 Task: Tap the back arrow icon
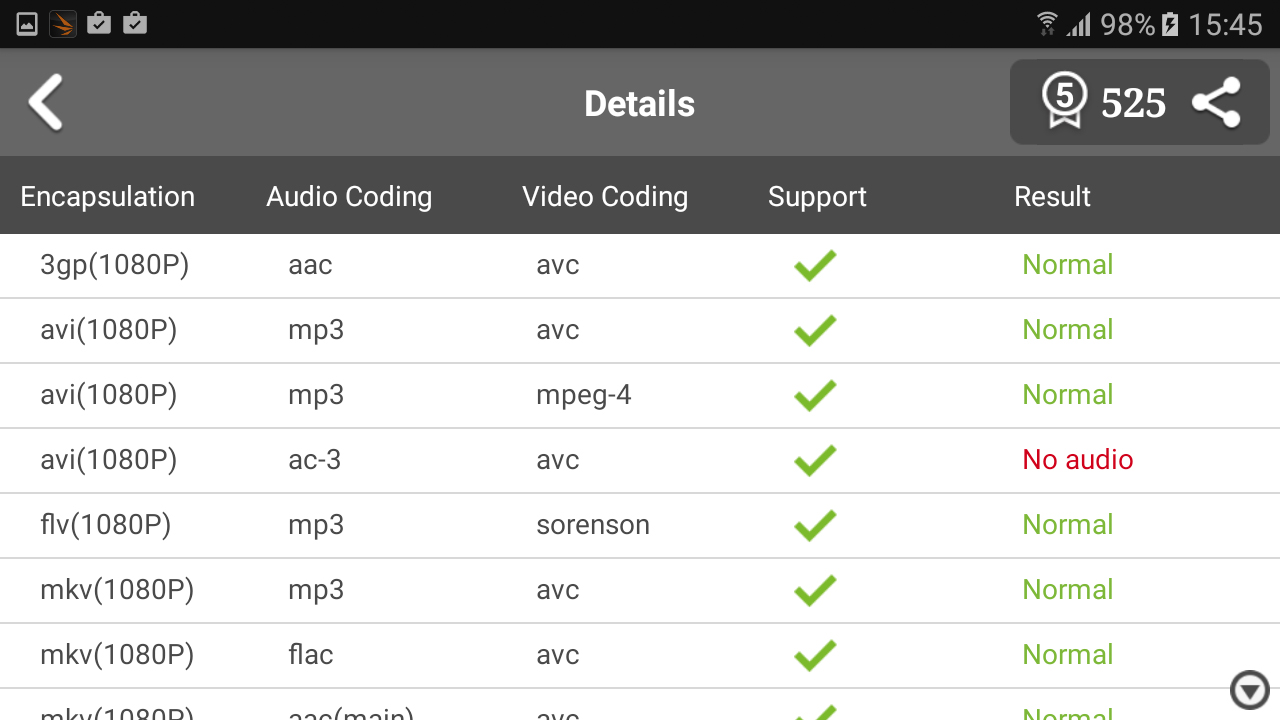46,102
